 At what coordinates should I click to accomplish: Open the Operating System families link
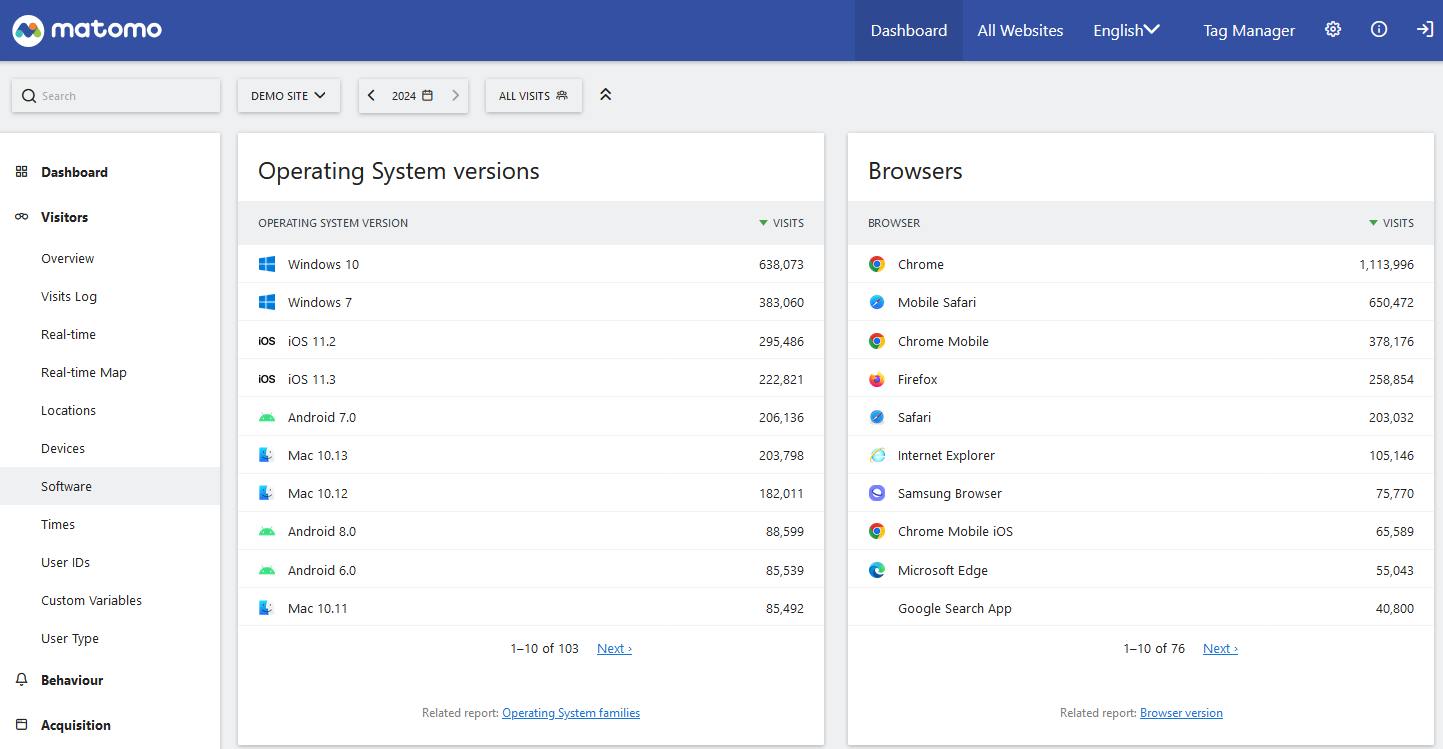coord(570,713)
